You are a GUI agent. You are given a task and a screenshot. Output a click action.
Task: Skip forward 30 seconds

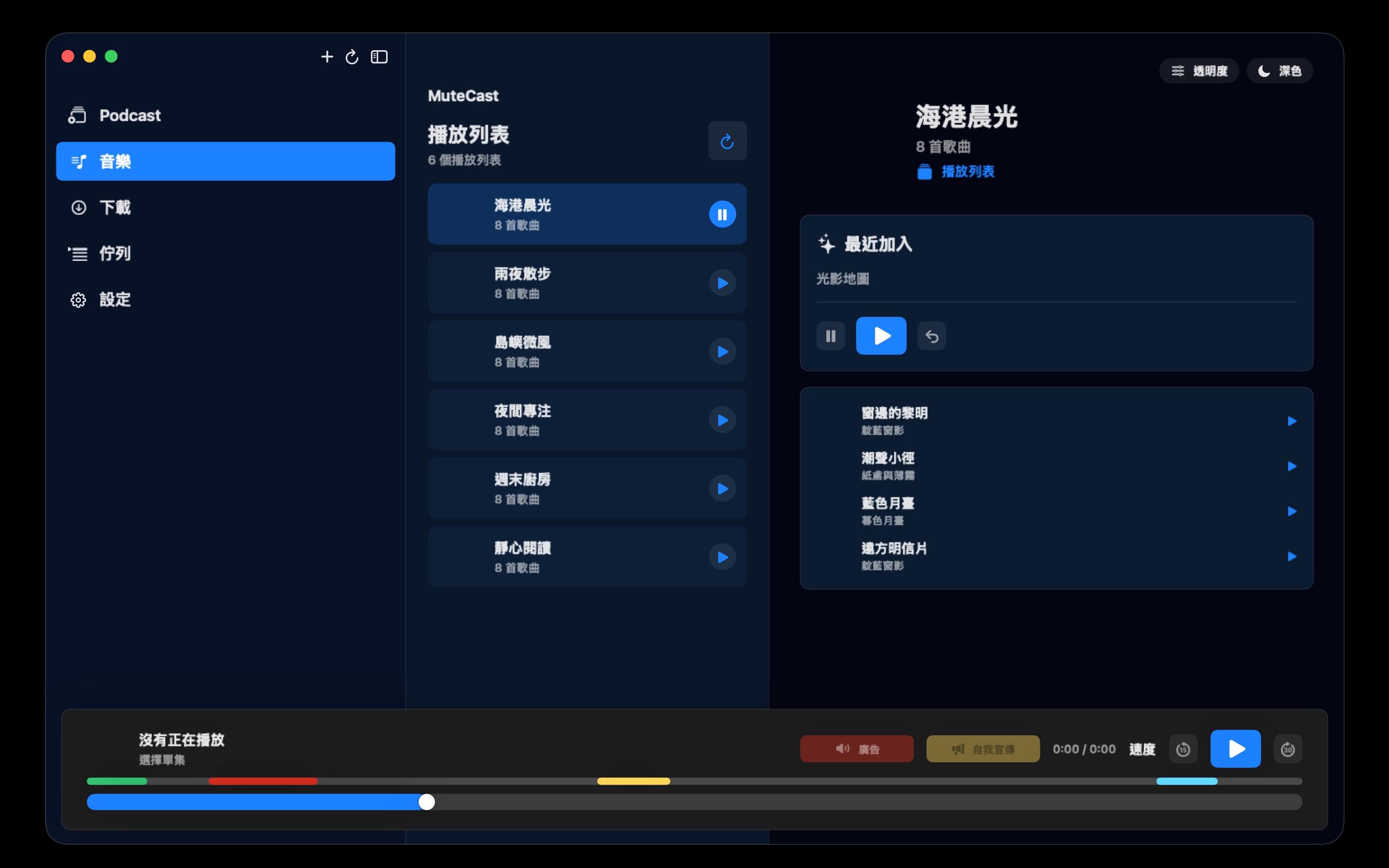1287,749
